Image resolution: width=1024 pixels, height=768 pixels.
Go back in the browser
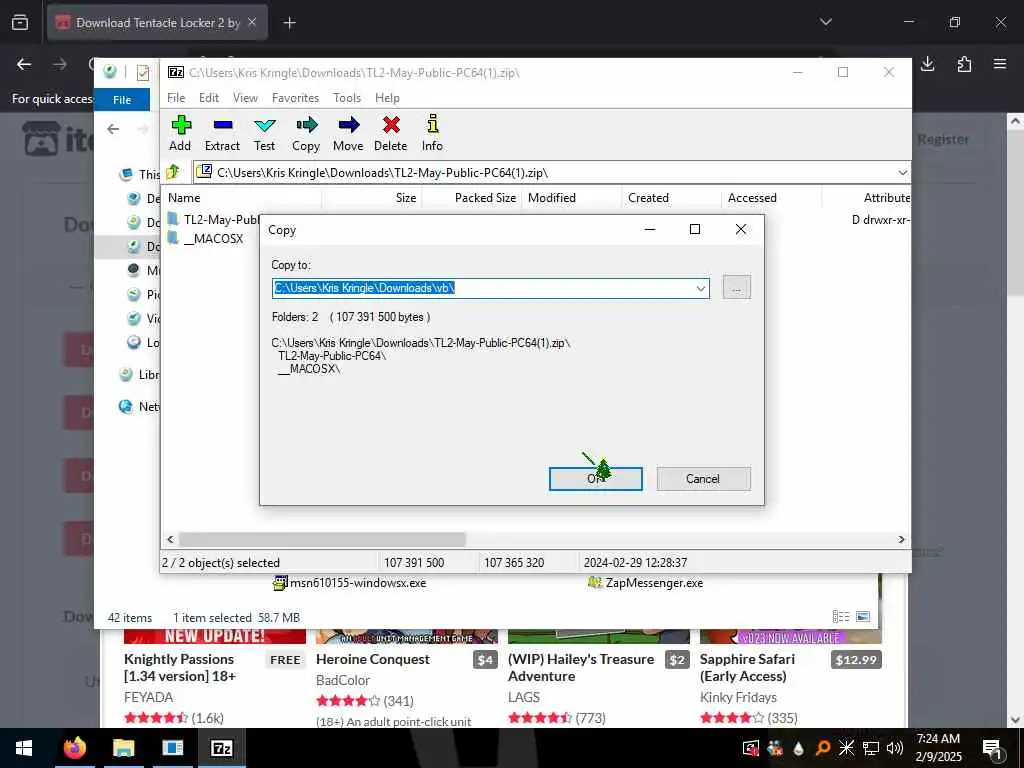point(24,64)
